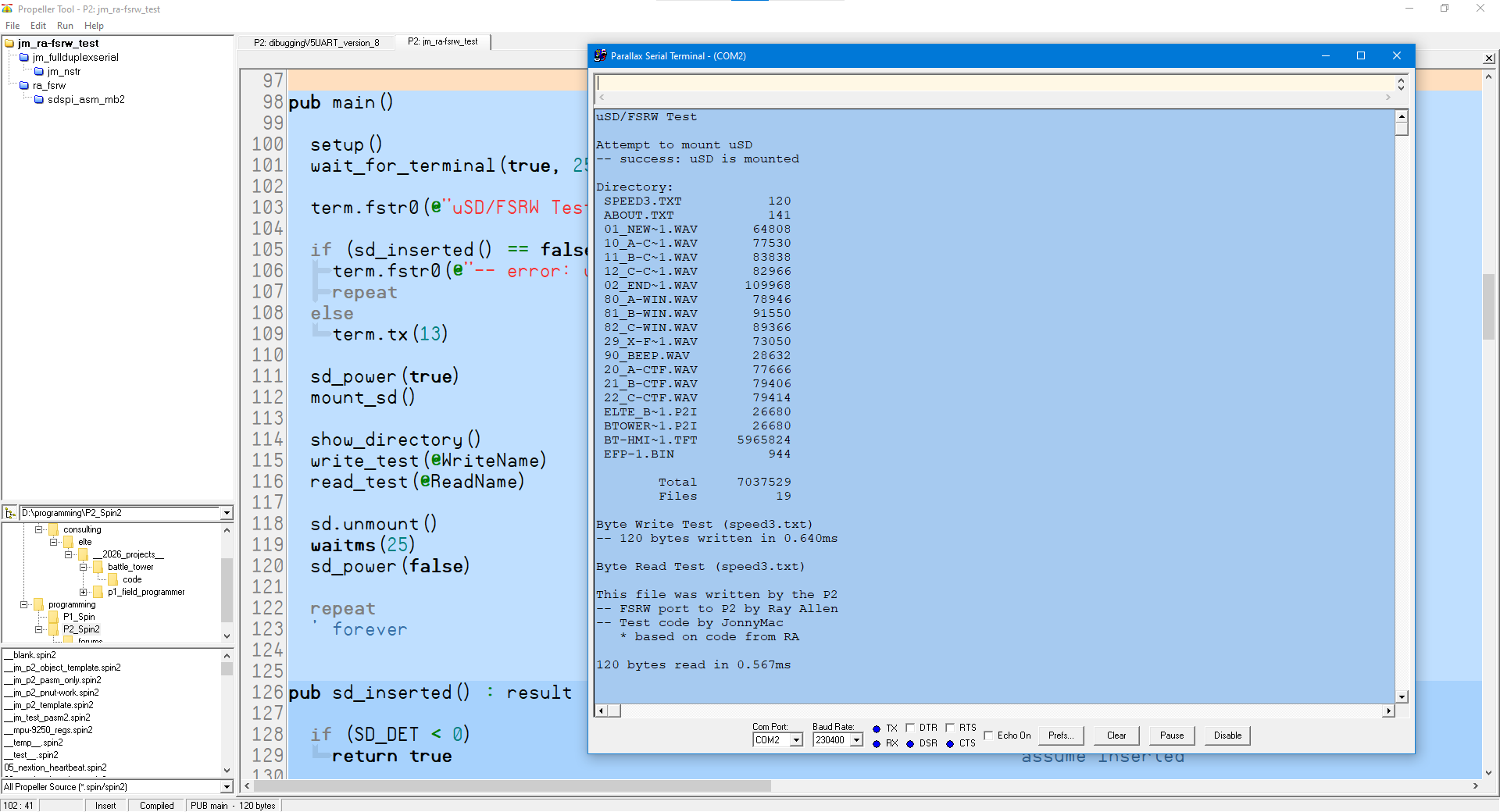
Task: Click the Parallax Serial Terminal title icon
Action: tap(600, 55)
